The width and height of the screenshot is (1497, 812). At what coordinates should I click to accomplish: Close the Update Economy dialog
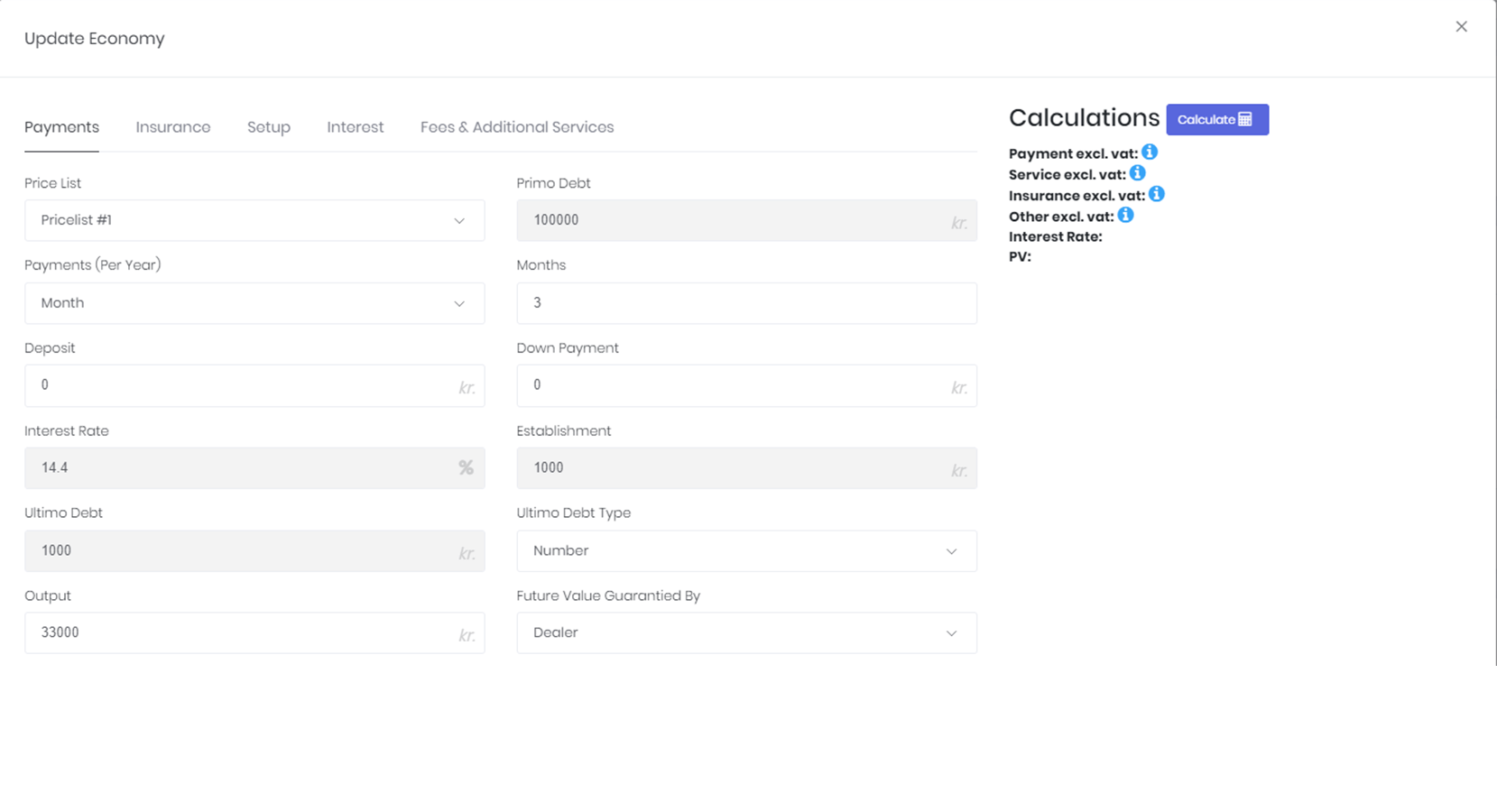point(1462,26)
